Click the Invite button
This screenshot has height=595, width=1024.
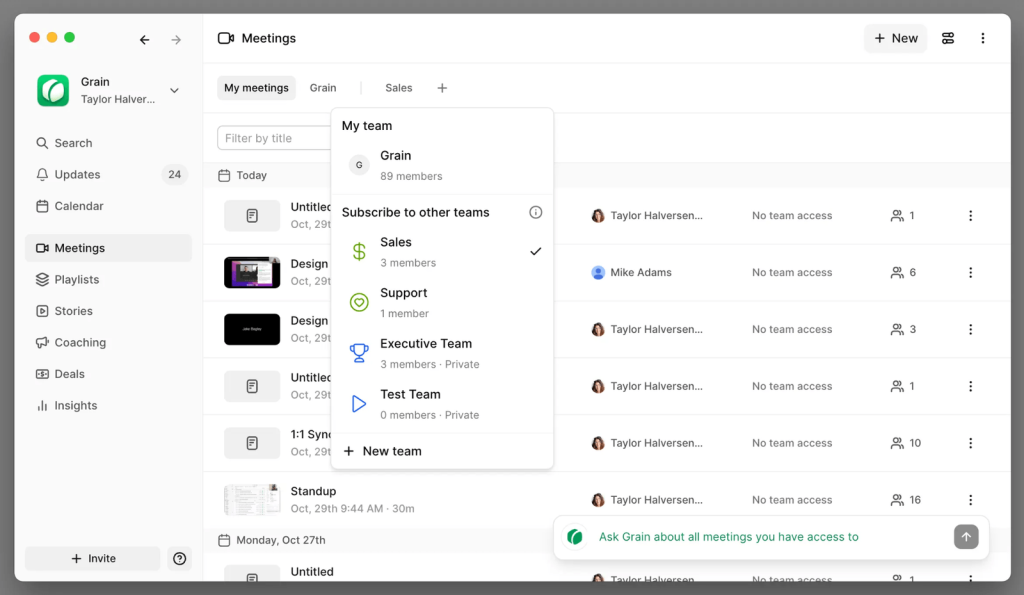tap(93, 558)
